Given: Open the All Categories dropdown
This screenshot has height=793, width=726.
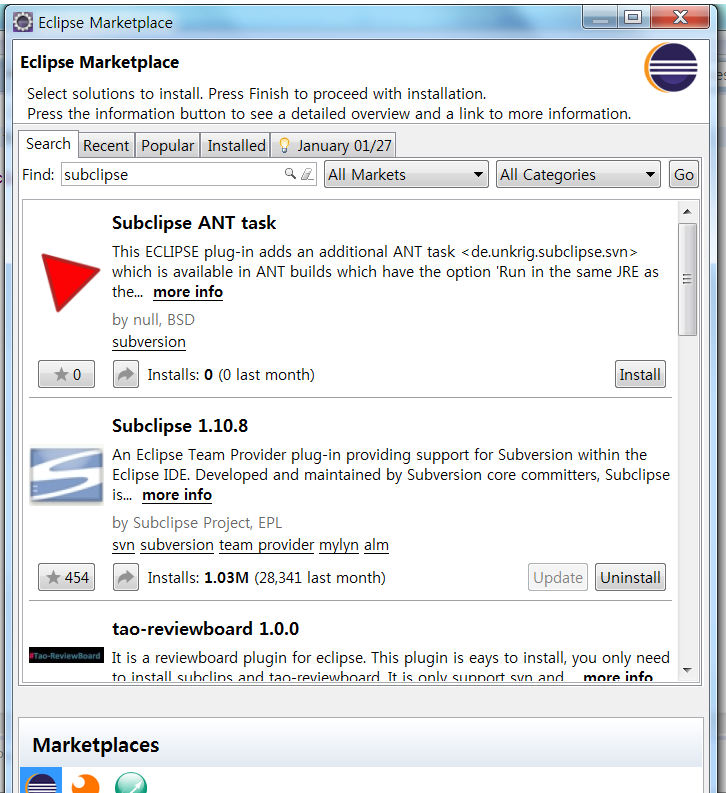Looking at the screenshot, I should coord(578,174).
